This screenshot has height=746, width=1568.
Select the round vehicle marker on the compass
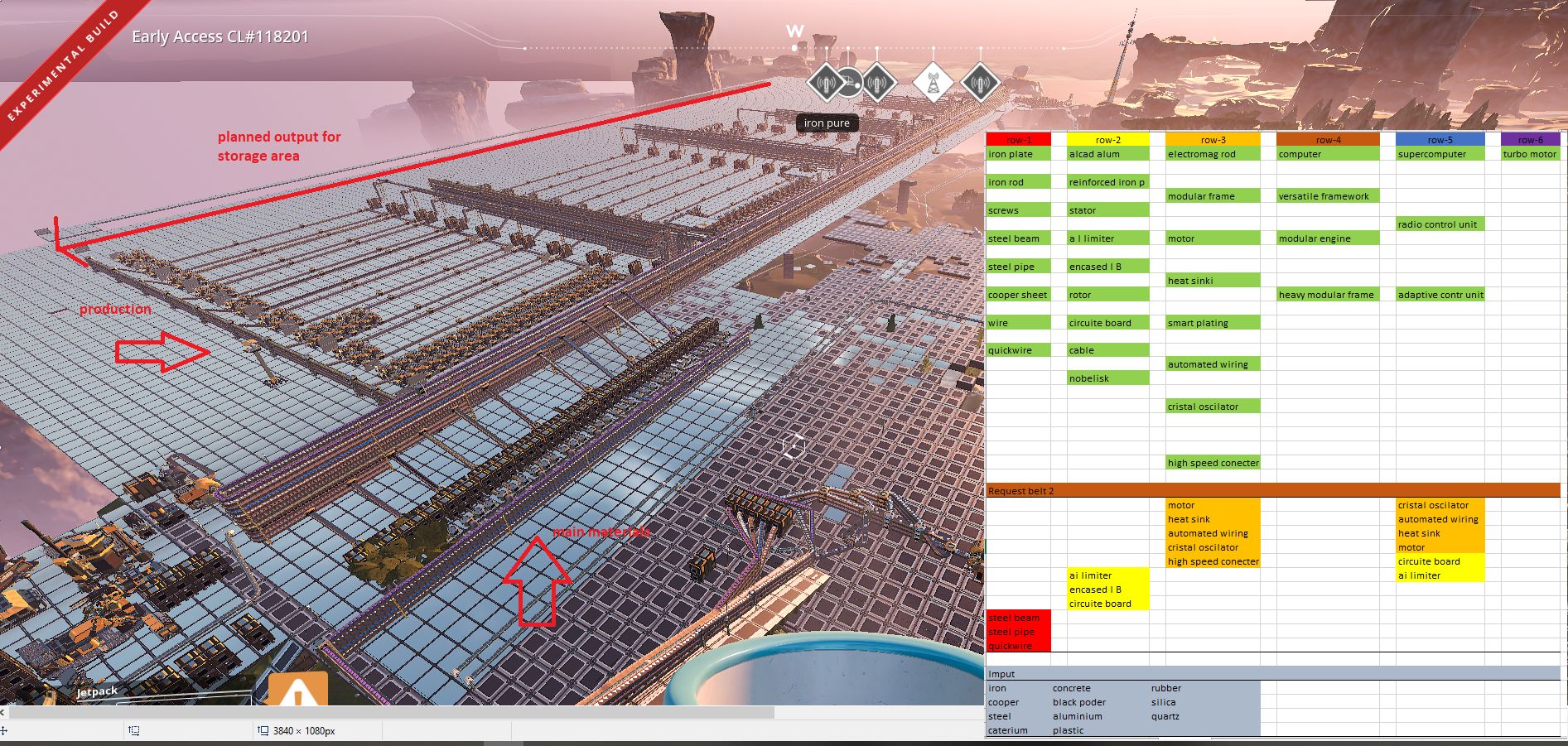[x=851, y=82]
